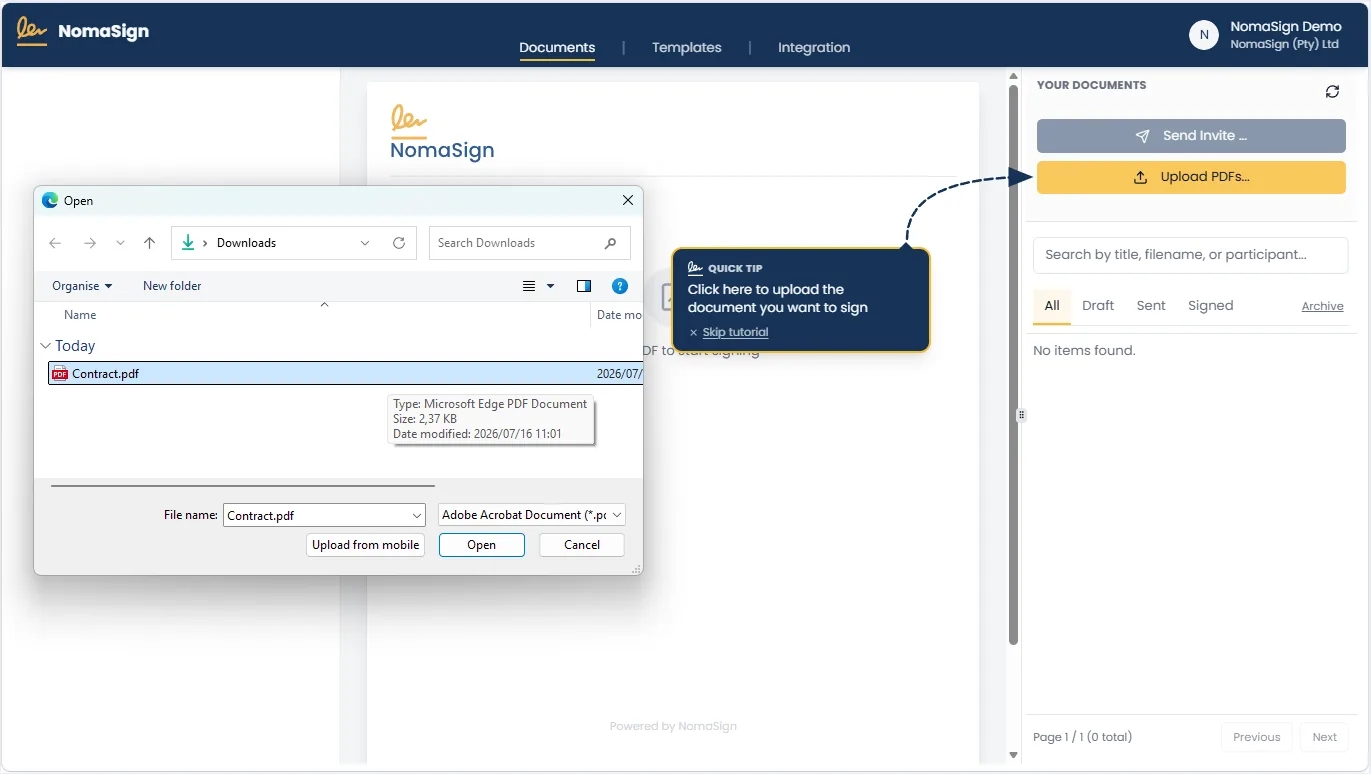The width and height of the screenshot is (1371, 774).
Task: Click the N user avatar circle
Action: (x=1204, y=35)
